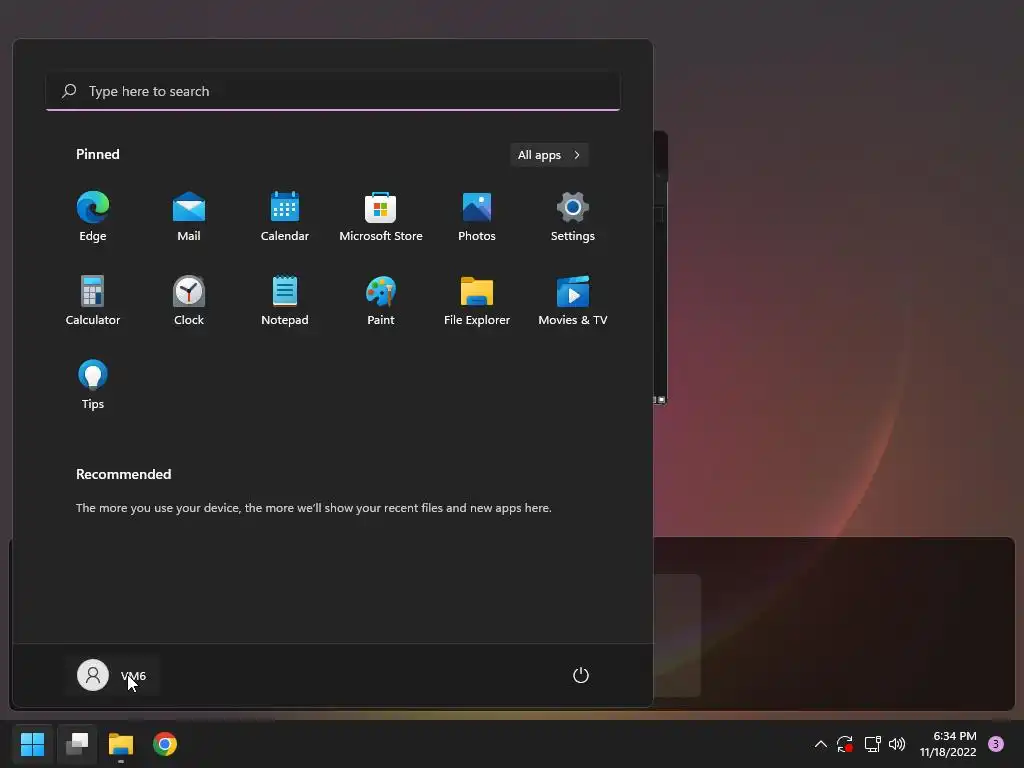Open network settings tray icon
Screen dimensions: 1024x768
[872, 744]
